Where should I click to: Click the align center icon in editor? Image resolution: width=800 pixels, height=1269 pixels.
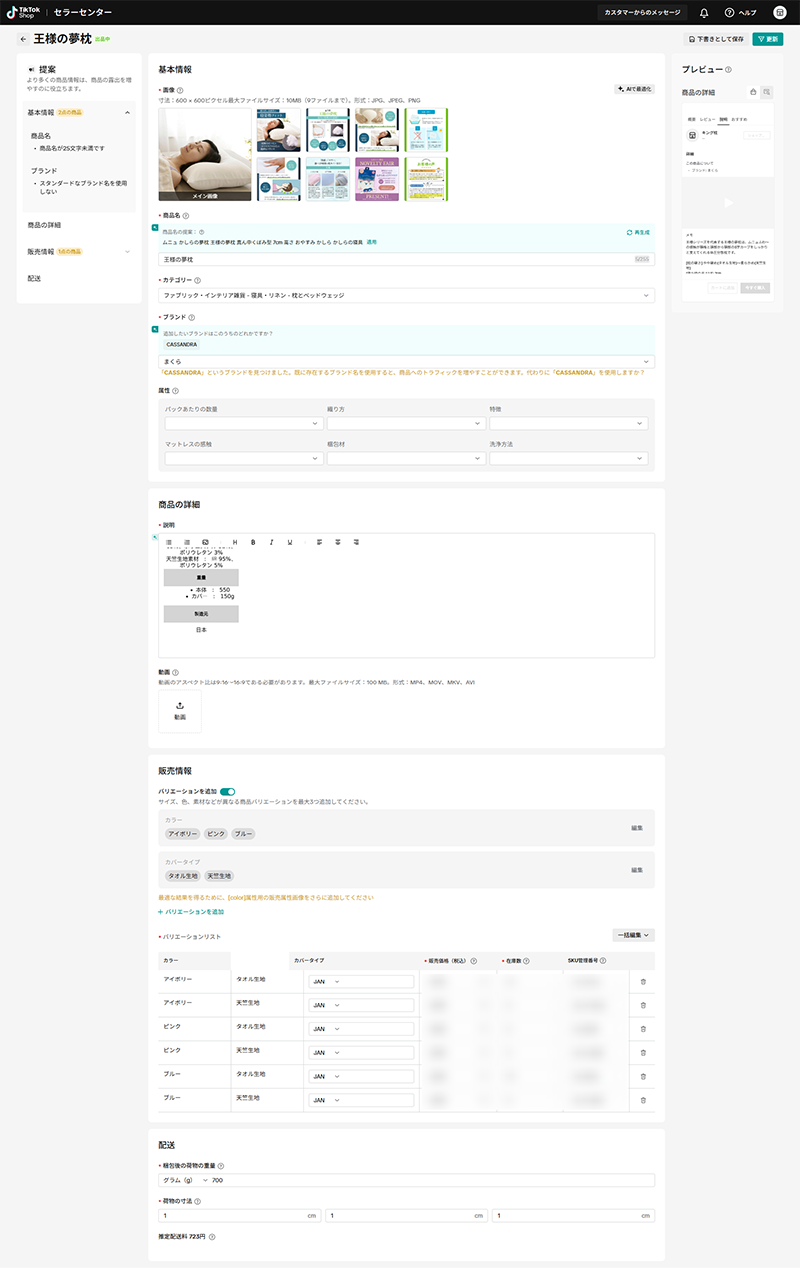point(339,542)
